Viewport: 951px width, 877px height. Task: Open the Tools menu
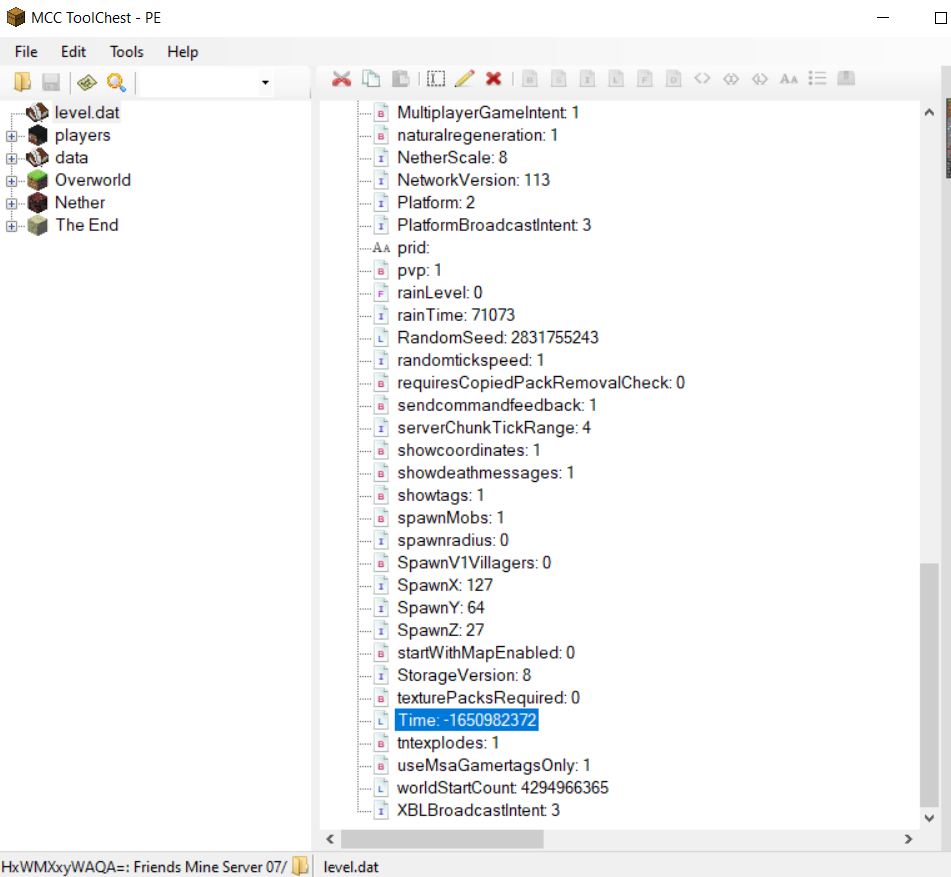126,52
